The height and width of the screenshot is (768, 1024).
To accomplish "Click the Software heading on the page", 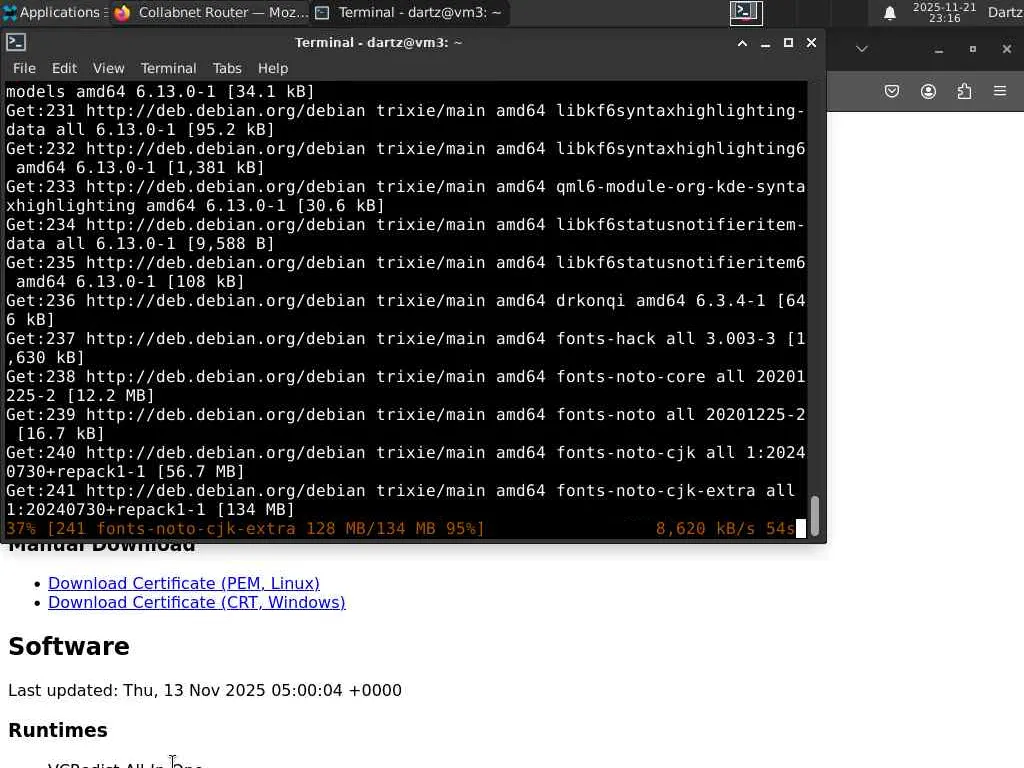I will [x=69, y=647].
